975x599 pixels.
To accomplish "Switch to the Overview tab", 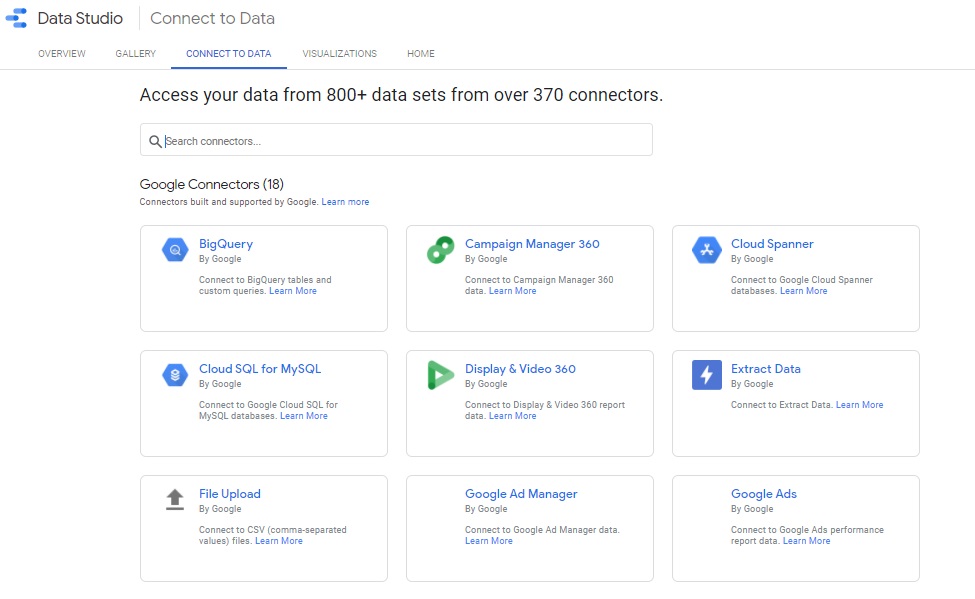I will click(x=62, y=54).
